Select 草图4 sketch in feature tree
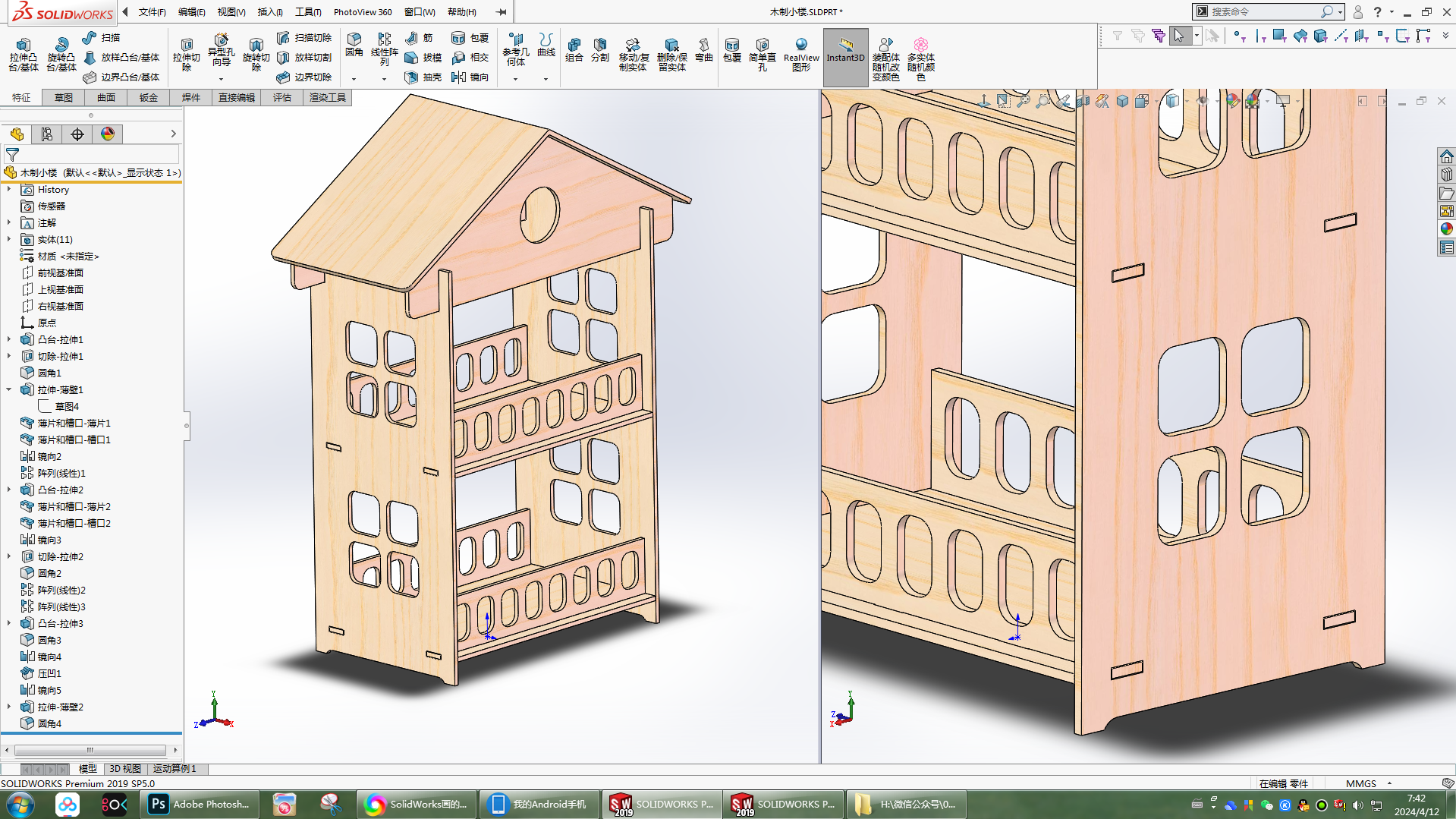The height and width of the screenshot is (819, 1456). point(66,406)
